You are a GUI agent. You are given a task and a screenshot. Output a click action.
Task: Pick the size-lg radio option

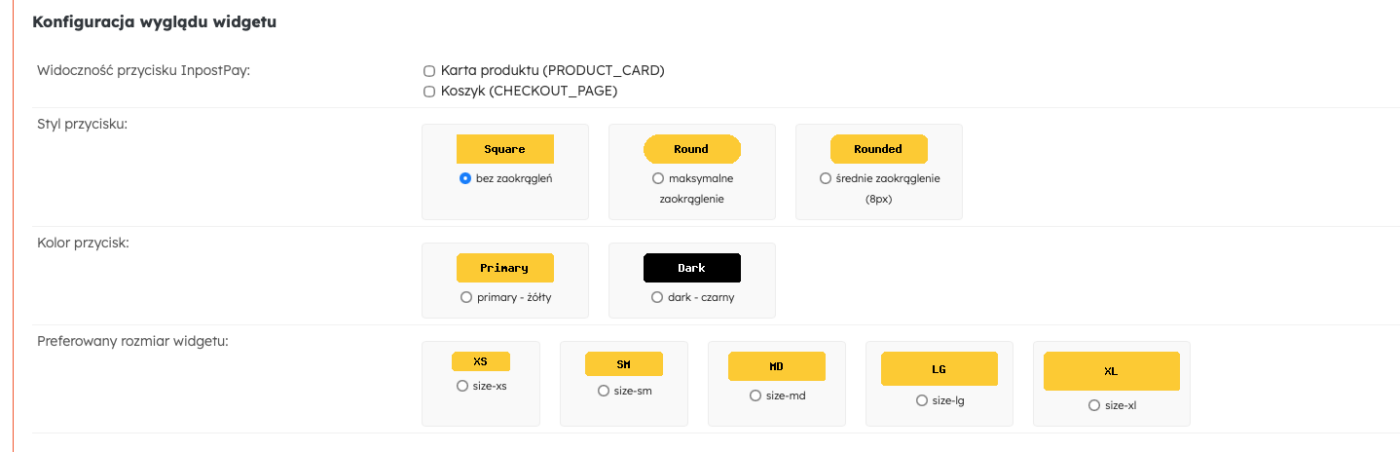pyautogui.click(x=921, y=400)
